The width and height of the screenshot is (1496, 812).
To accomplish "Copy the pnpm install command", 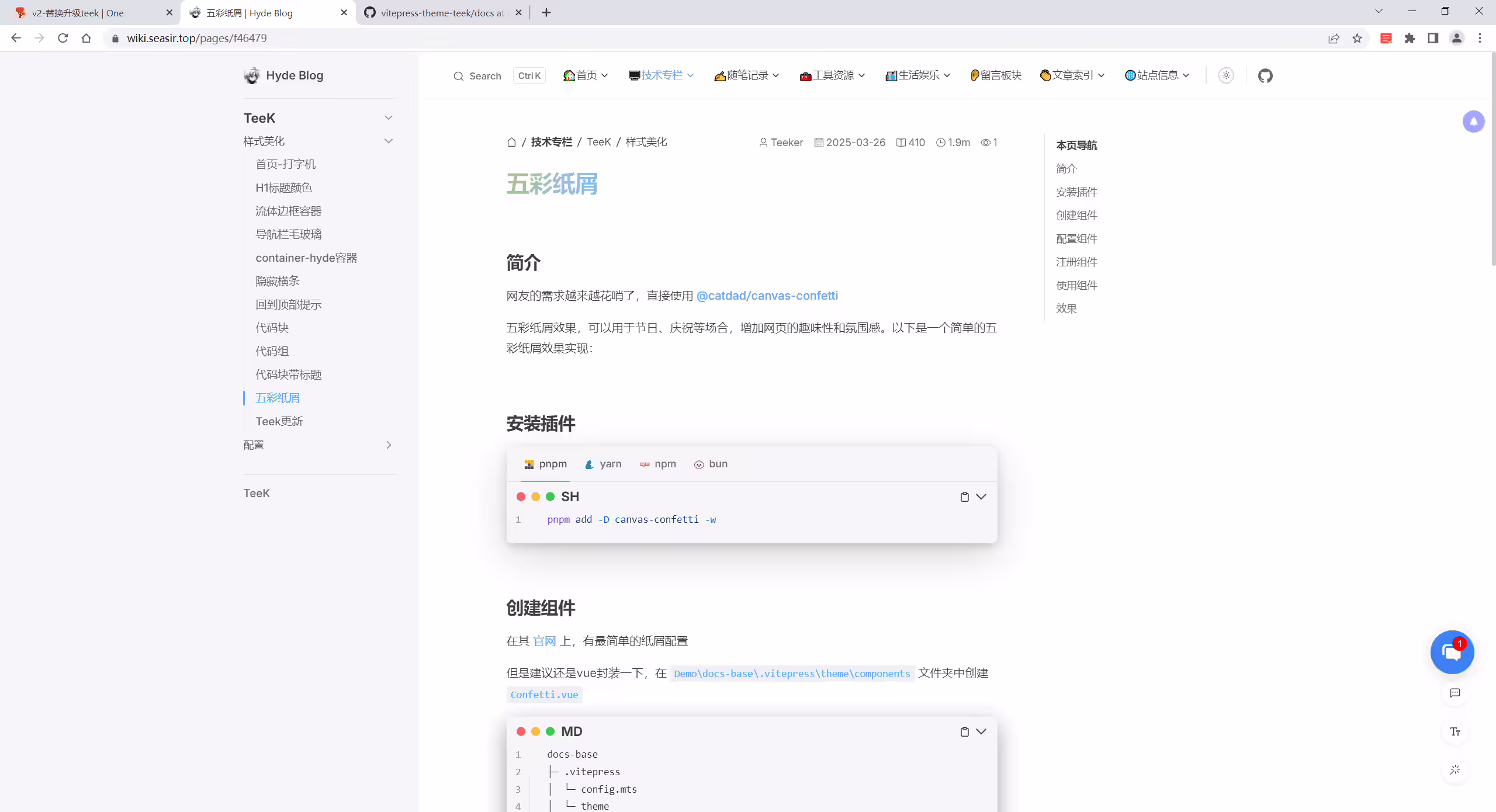I will point(964,497).
